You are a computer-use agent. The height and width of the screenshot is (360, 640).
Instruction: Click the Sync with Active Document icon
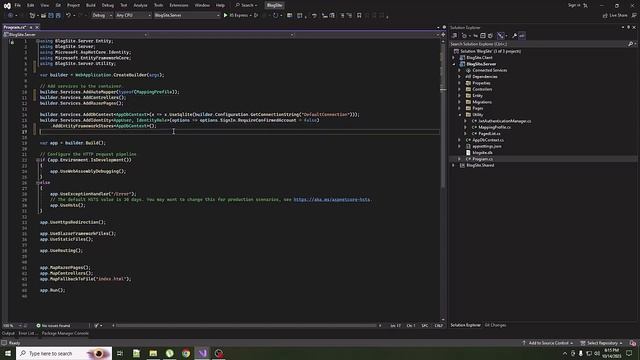tap(476, 36)
